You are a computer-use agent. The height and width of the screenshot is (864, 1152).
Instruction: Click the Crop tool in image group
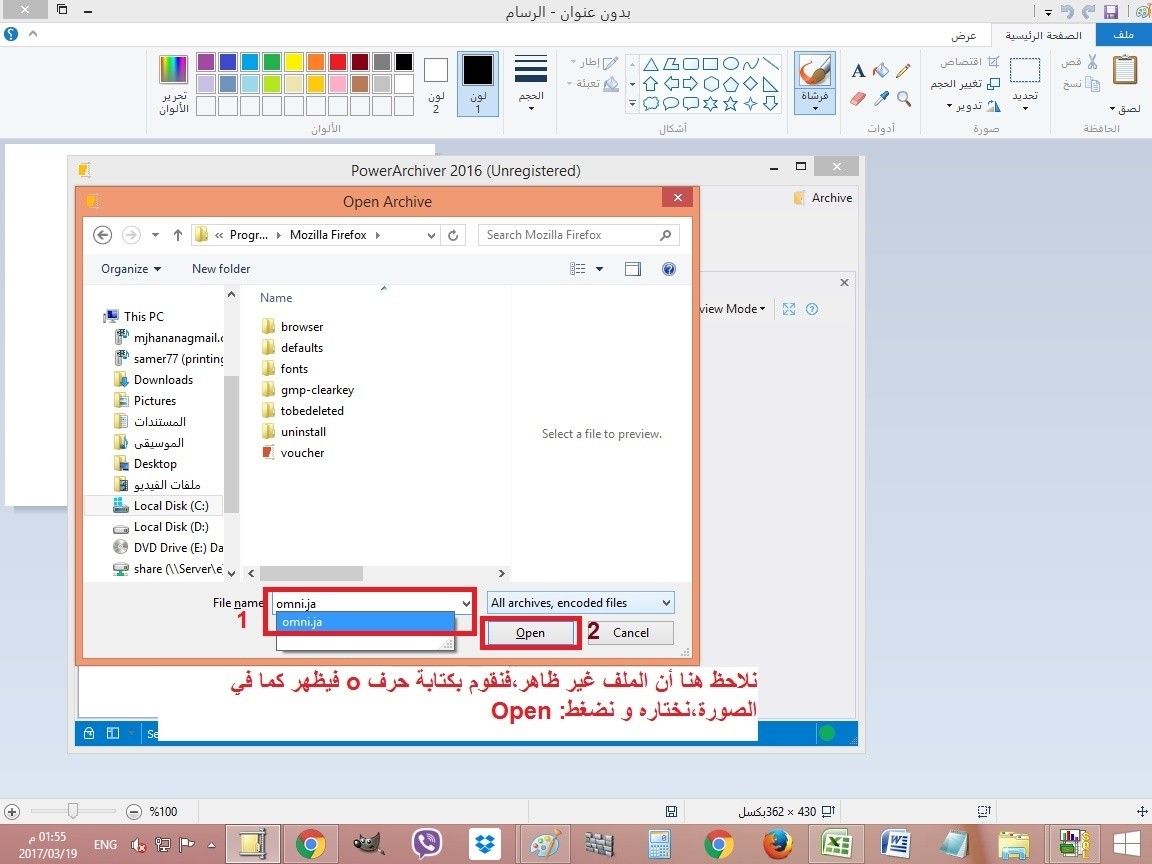pos(969,62)
